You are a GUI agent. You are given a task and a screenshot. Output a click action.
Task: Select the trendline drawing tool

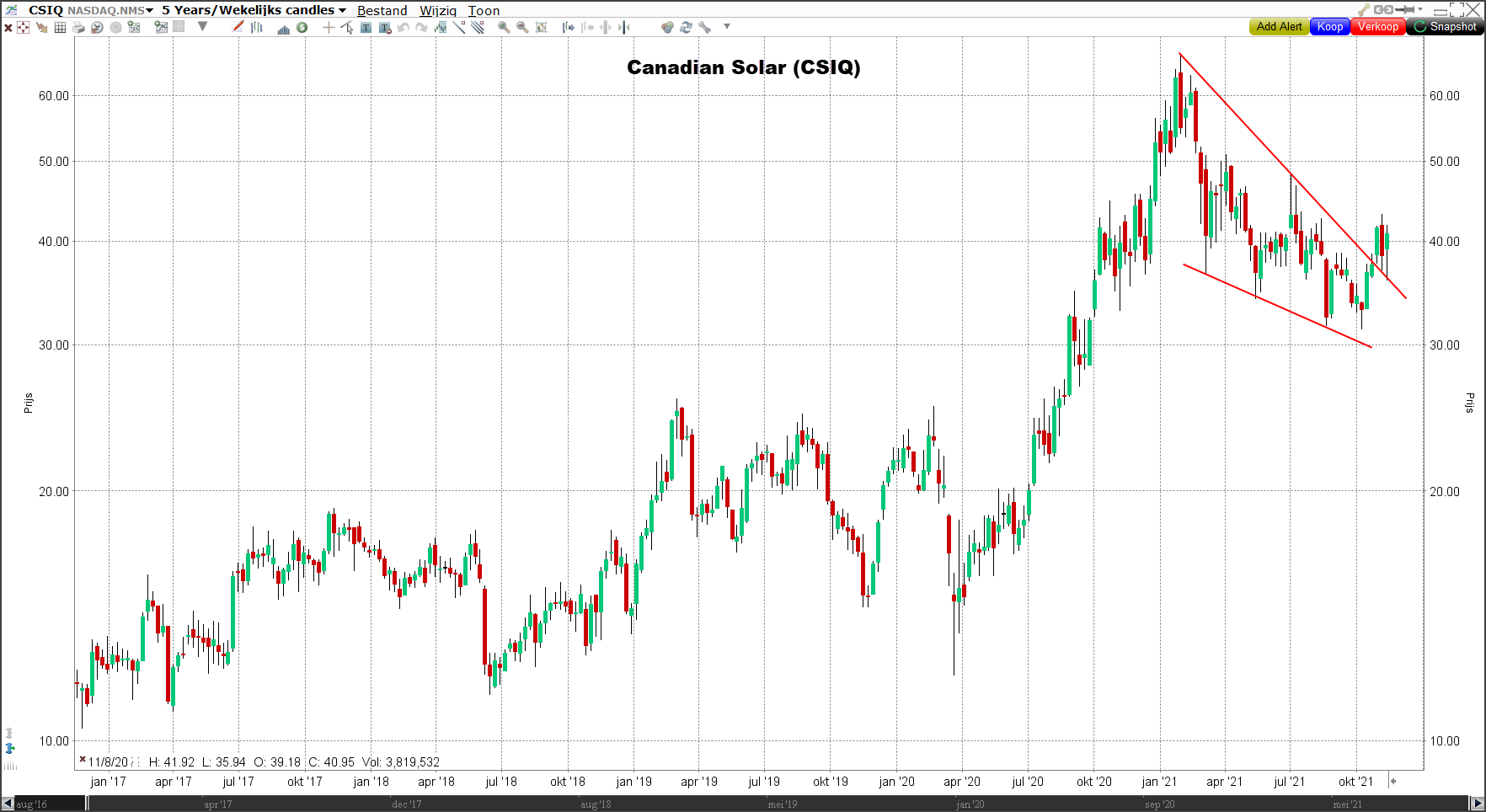click(x=459, y=27)
